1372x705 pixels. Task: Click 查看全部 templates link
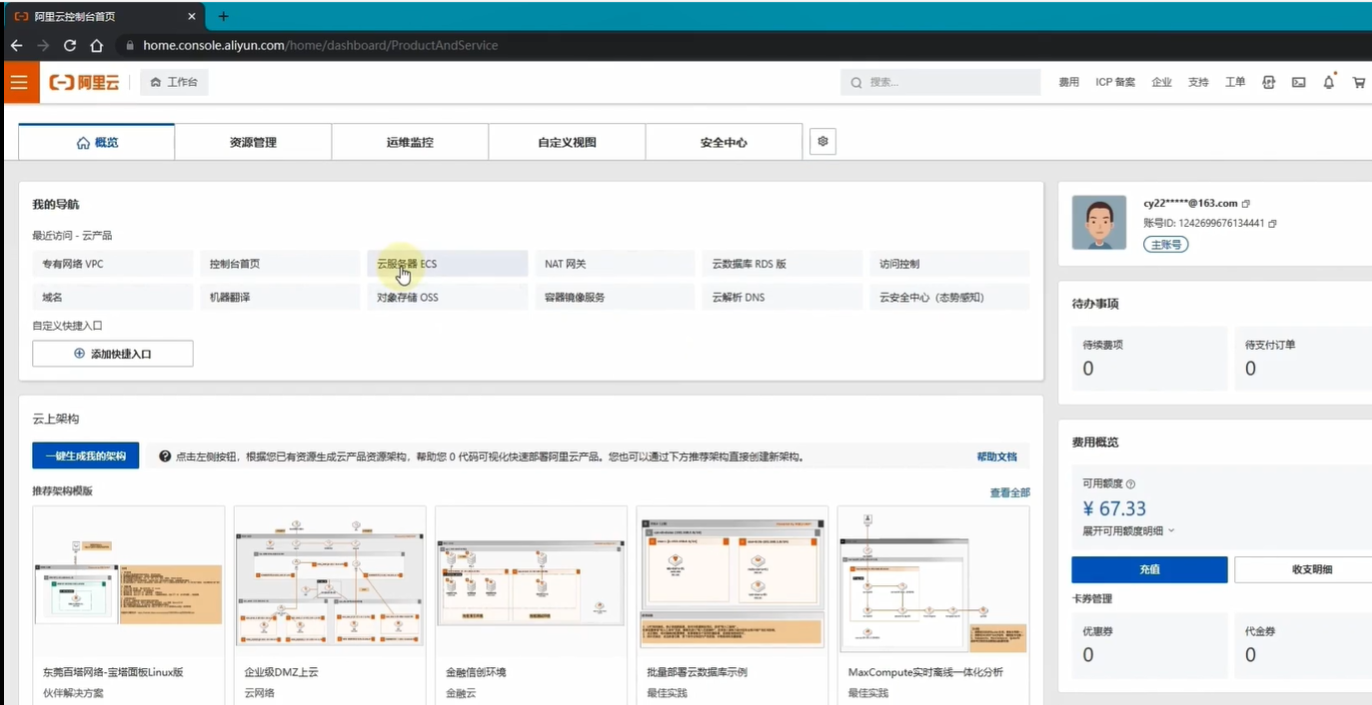coord(1010,492)
